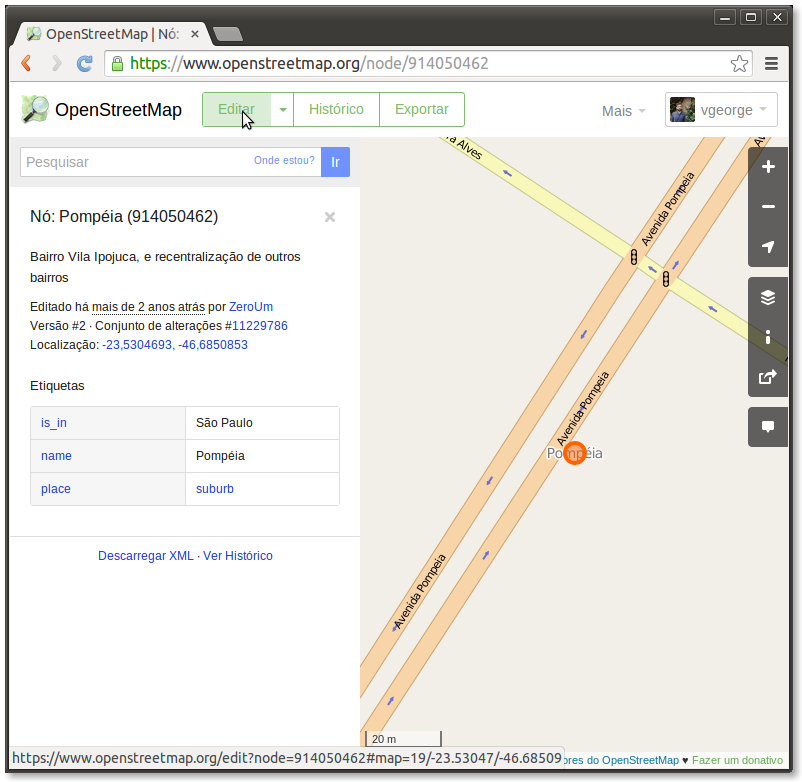The width and height of the screenshot is (802, 782).
Task: Click 'mais de 2 anos atrás' timestamp
Action: (x=148, y=307)
